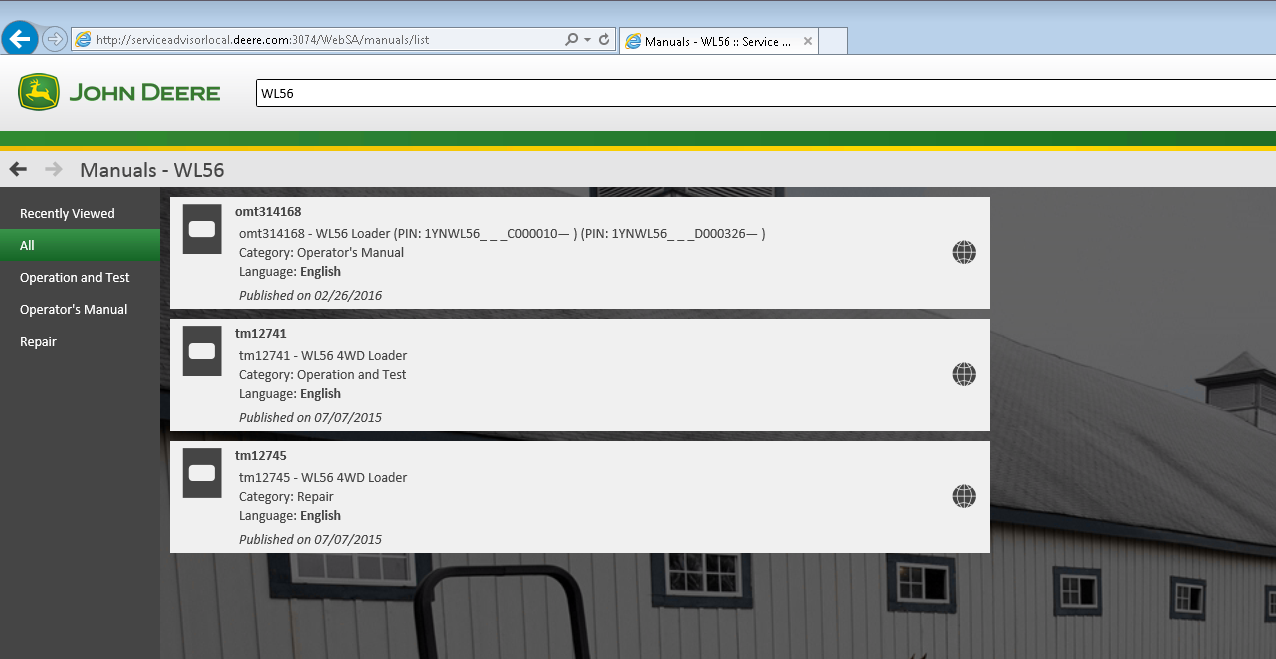Click the serviceadvisorlocal.deere.com URL in address bar

click(x=263, y=40)
